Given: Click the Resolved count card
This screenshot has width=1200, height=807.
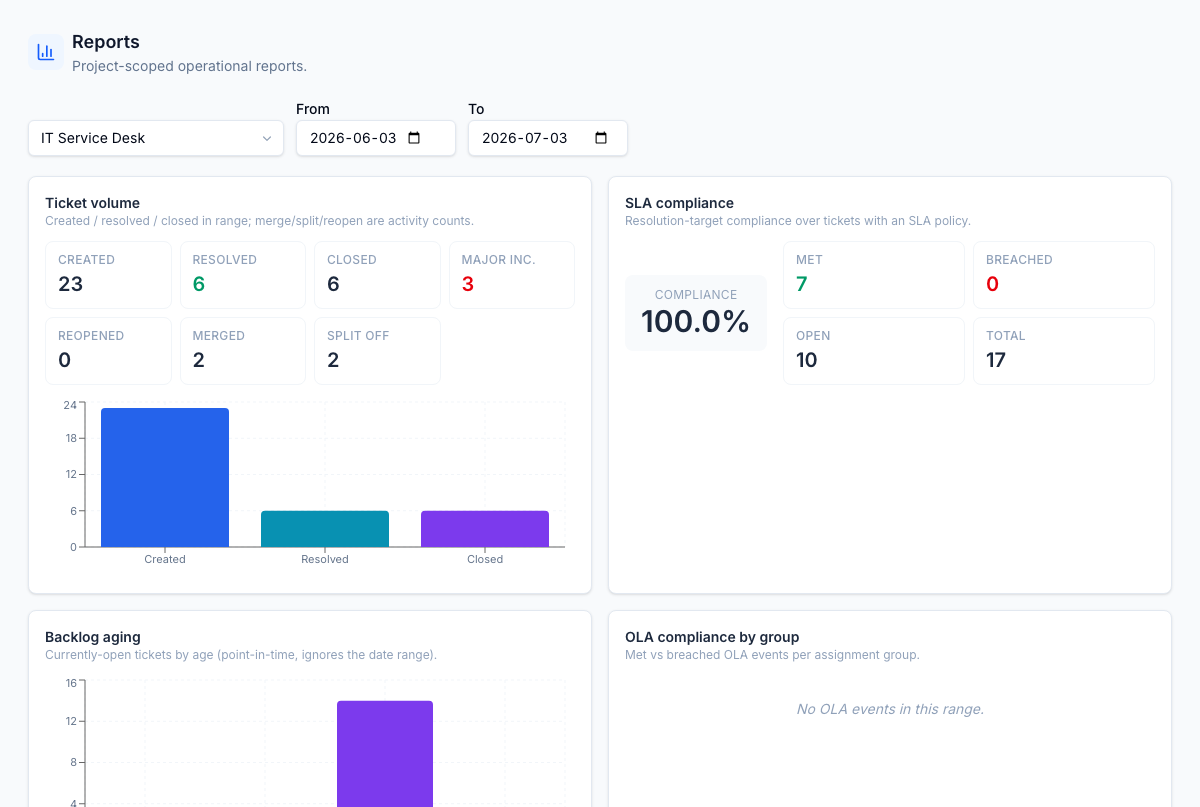Looking at the screenshot, I should pos(243,275).
